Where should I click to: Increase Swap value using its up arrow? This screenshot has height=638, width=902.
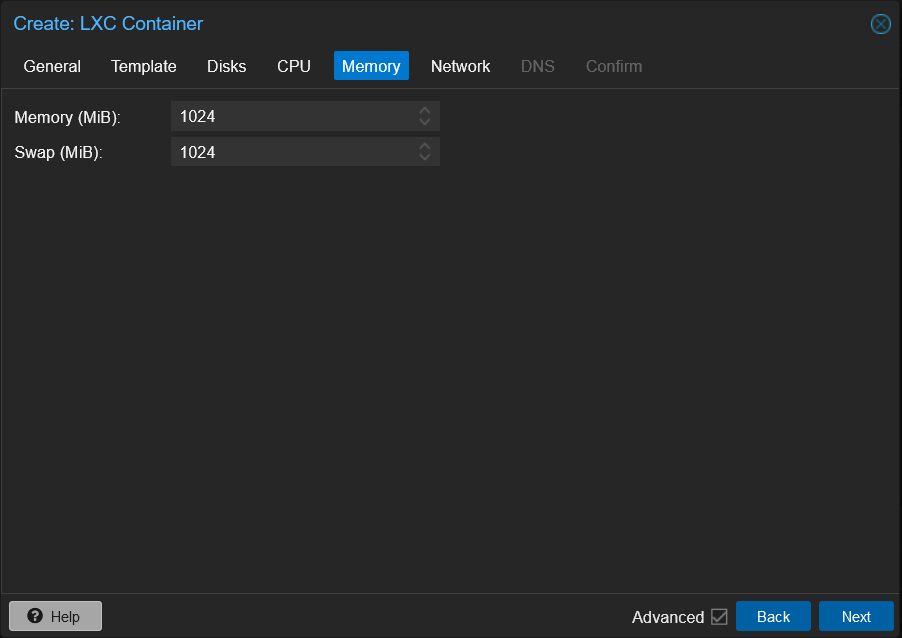coord(424,147)
